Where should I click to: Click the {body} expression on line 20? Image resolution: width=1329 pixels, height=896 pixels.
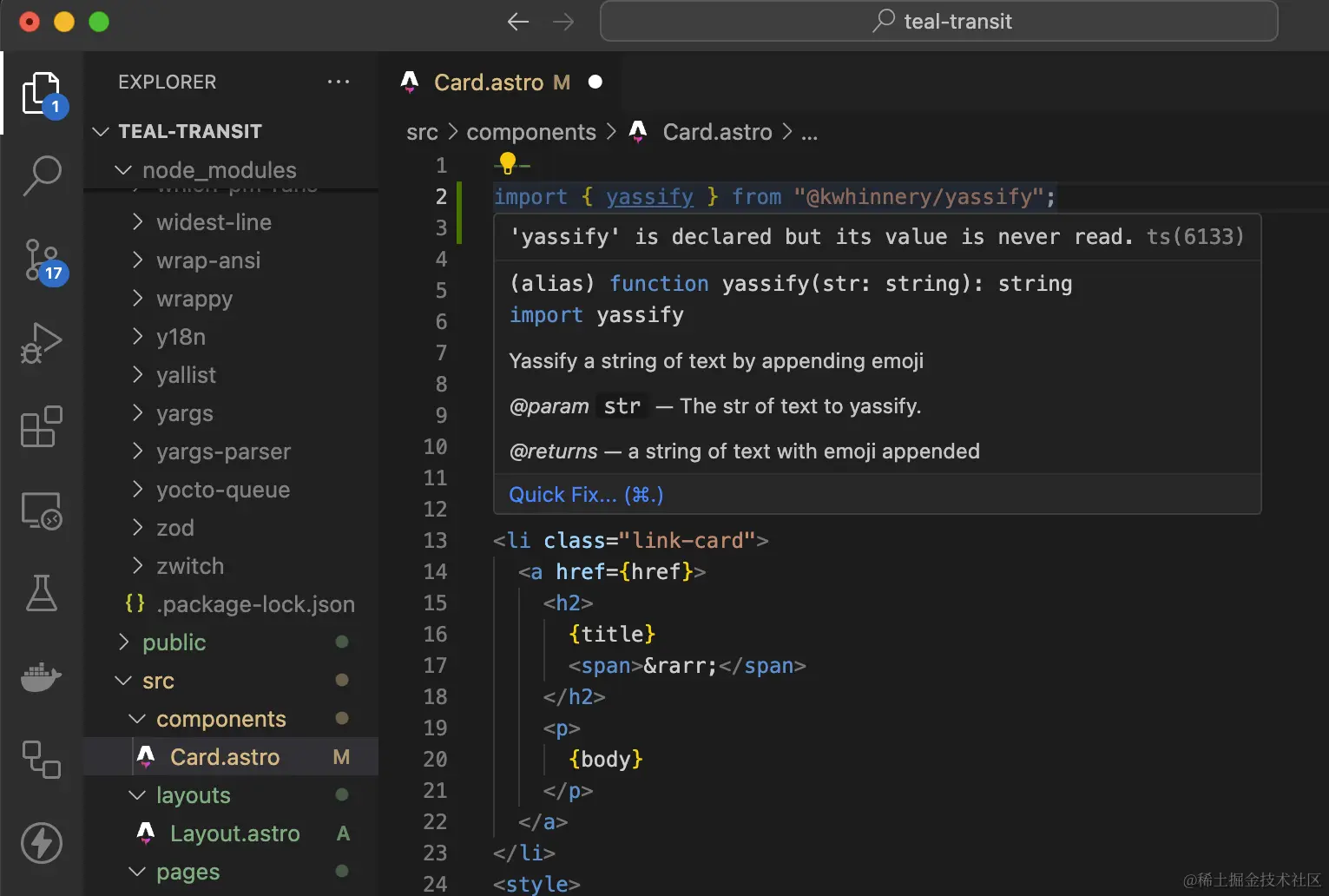(606, 760)
